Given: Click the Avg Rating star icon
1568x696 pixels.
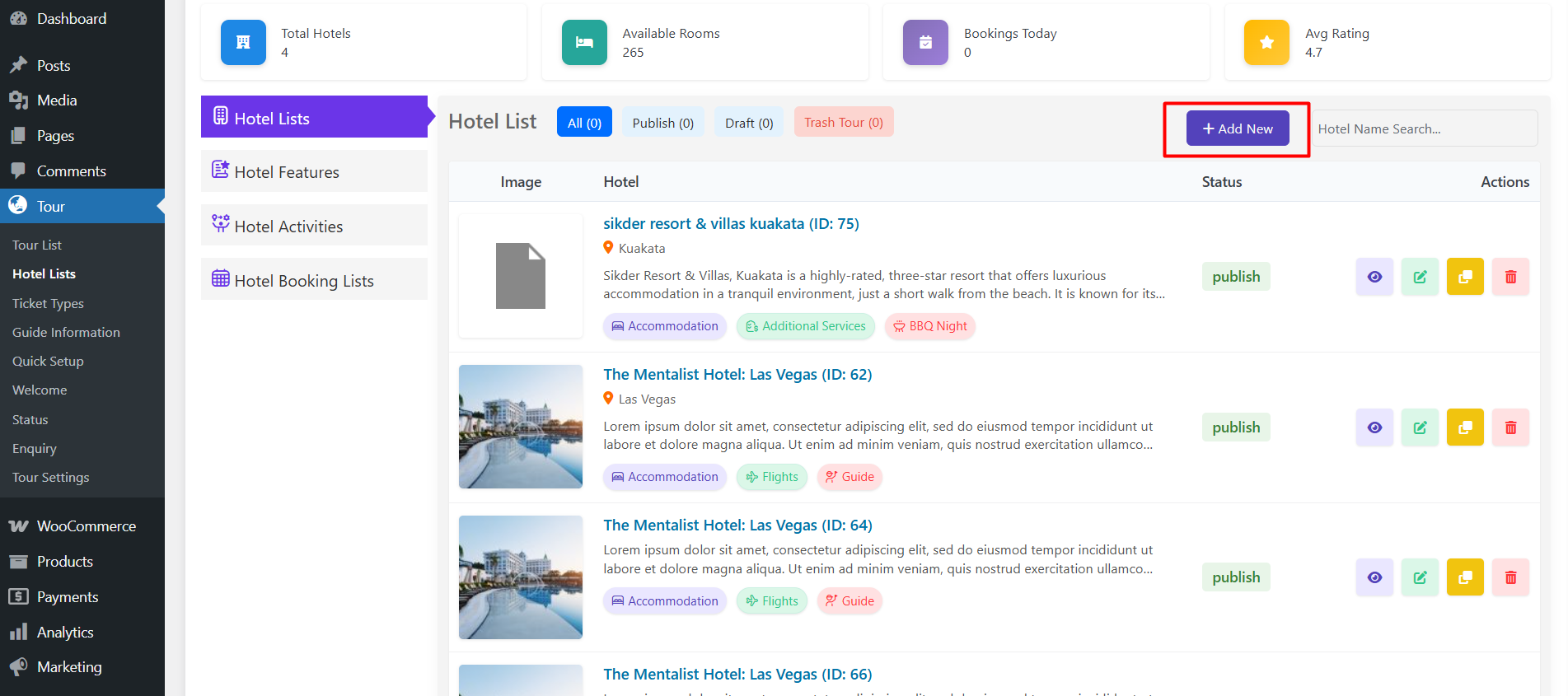Looking at the screenshot, I should coord(1266,43).
